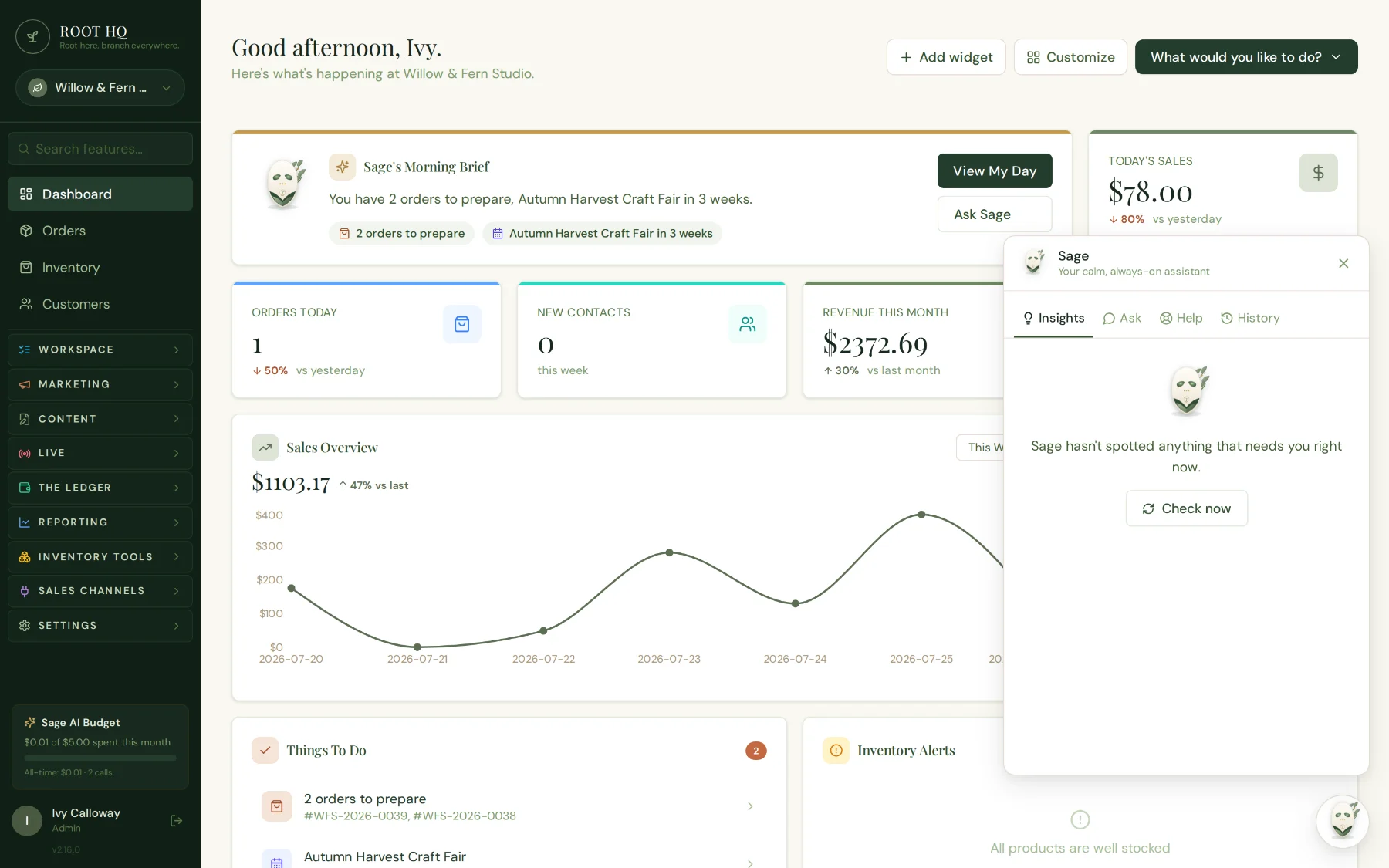1389x868 pixels.
Task: Click the Orders box icon in sidebar
Action: [x=25, y=231]
